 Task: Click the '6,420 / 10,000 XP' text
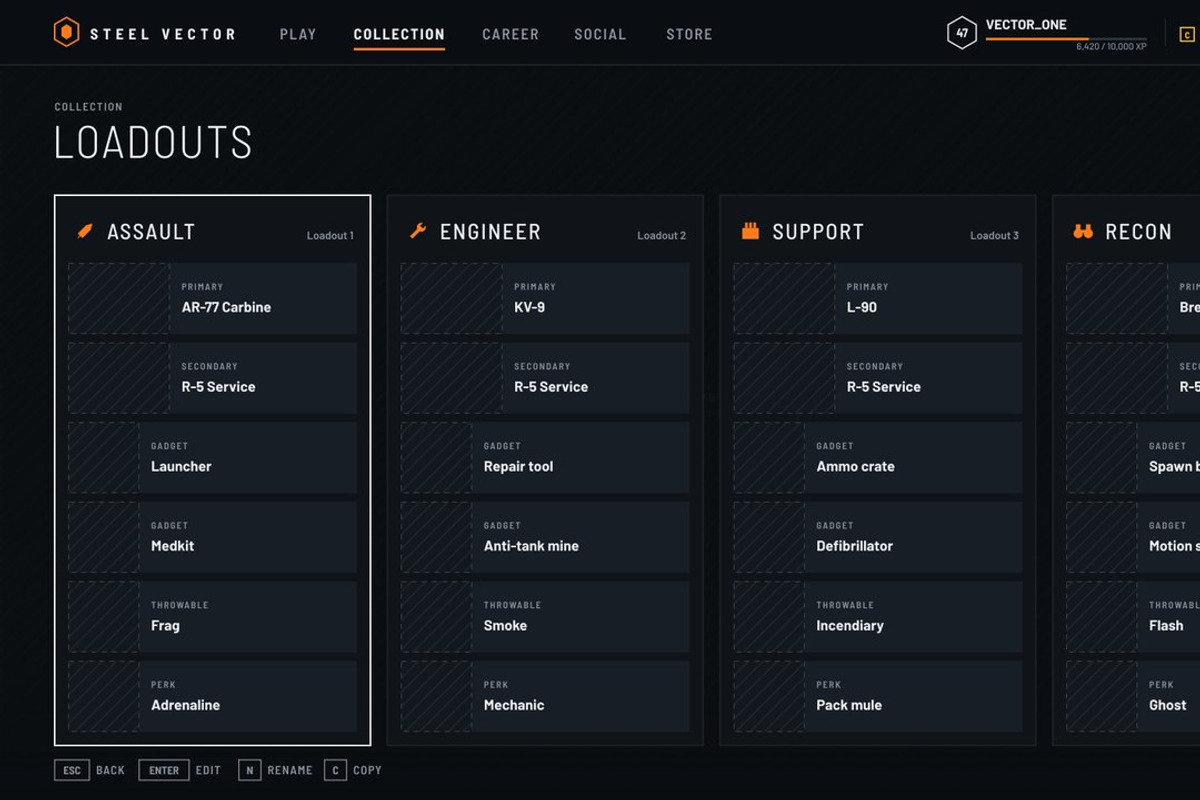coord(1112,47)
